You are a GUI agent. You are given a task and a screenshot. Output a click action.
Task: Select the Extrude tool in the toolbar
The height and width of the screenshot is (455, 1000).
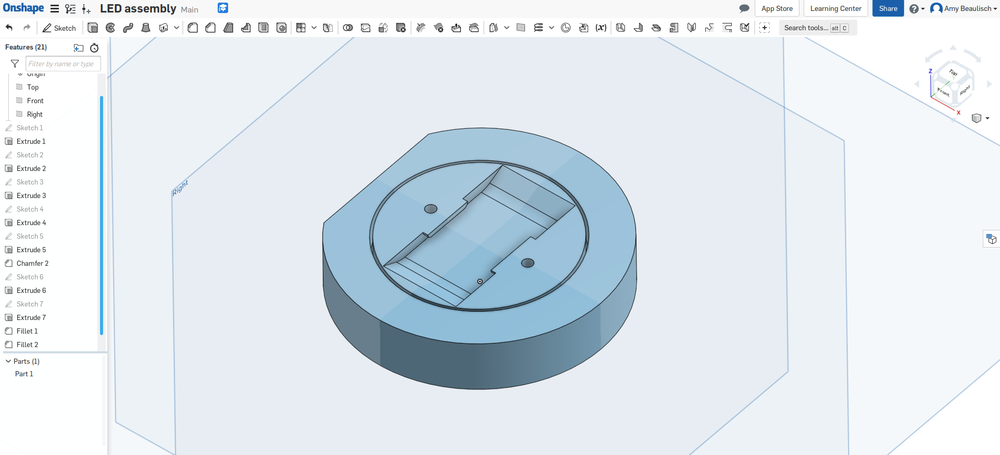(92, 27)
